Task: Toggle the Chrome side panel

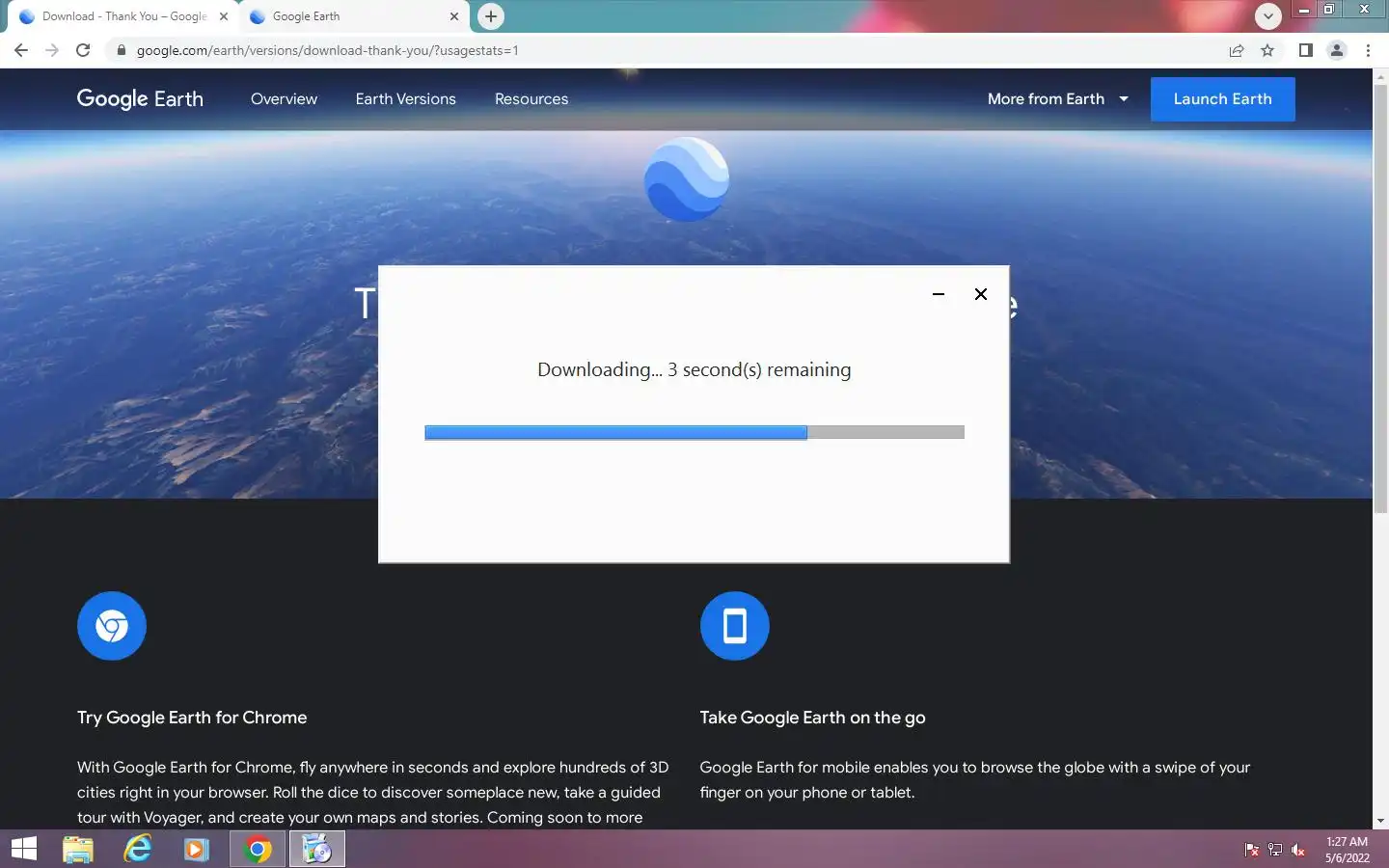Action: pyautogui.click(x=1305, y=50)
